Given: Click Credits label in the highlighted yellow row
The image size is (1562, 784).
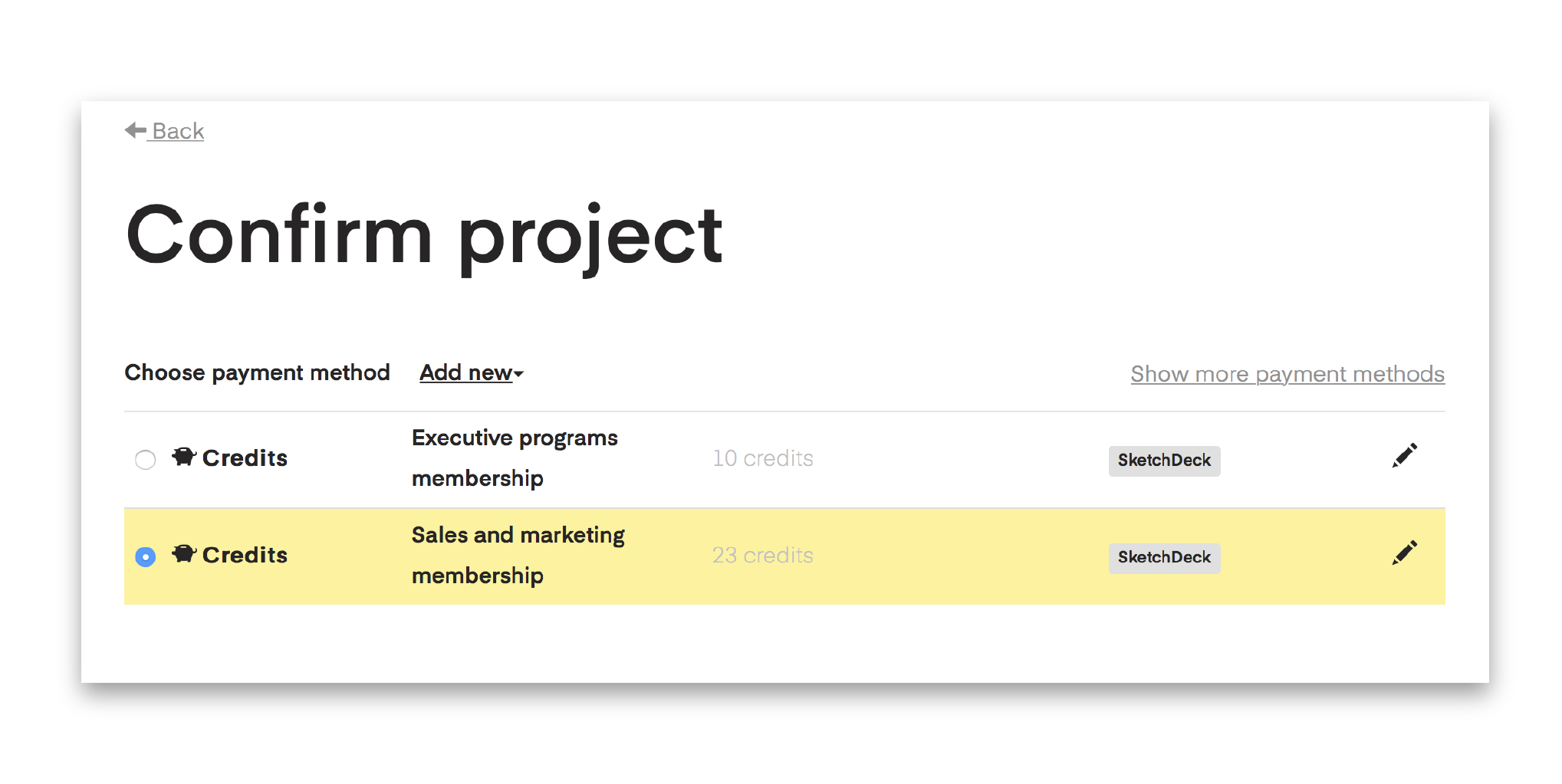Looking at the screenshot, I should click(245, 555).
